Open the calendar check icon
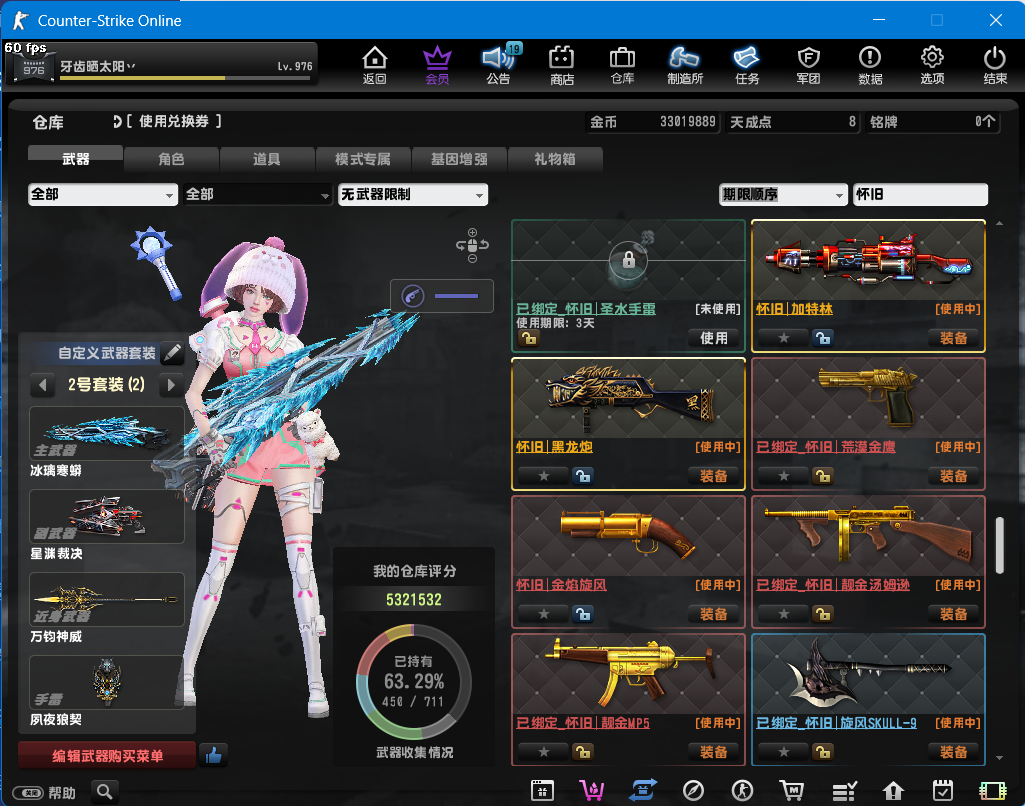Viewport: 1025px width, 806px height. [x=943, y=791]
